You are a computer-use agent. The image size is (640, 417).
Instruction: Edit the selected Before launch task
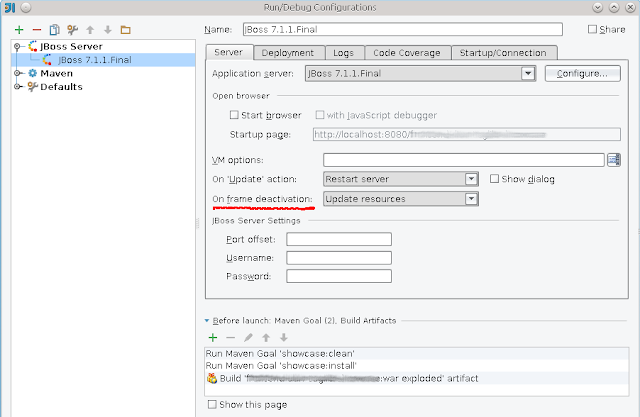[248, 337]
